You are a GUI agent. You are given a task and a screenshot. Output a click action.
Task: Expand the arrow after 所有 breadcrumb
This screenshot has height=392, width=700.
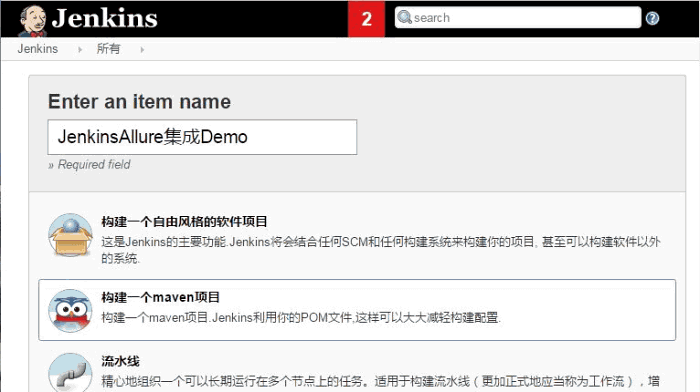pyautogui.click(x=142, y=50)
